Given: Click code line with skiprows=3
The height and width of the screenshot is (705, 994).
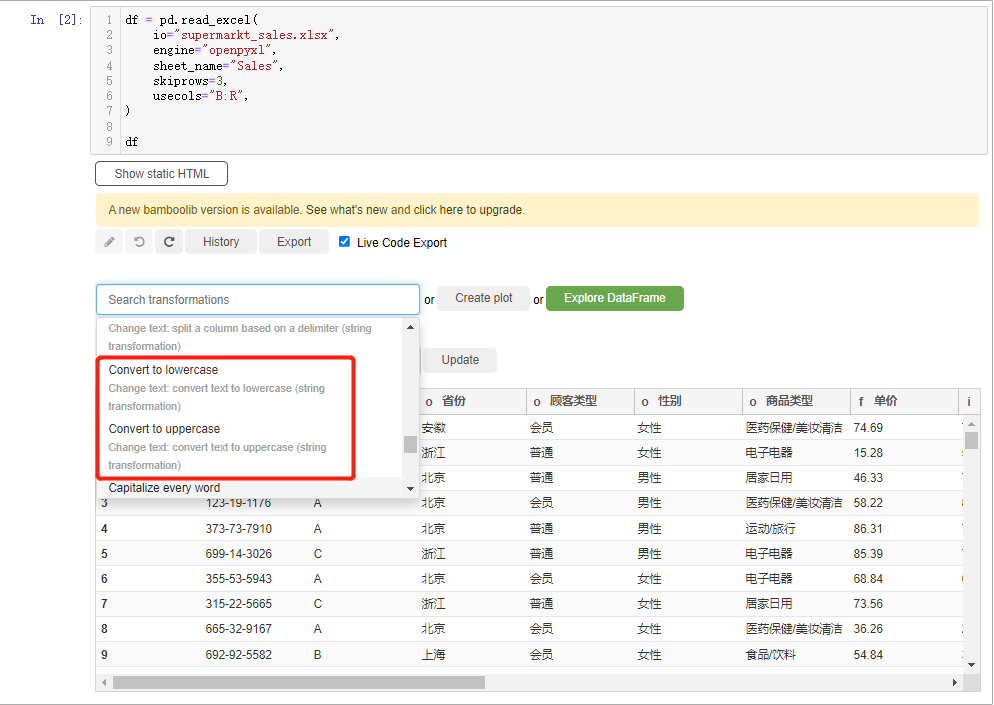Looking at the screenshot, I should [190, 81].
